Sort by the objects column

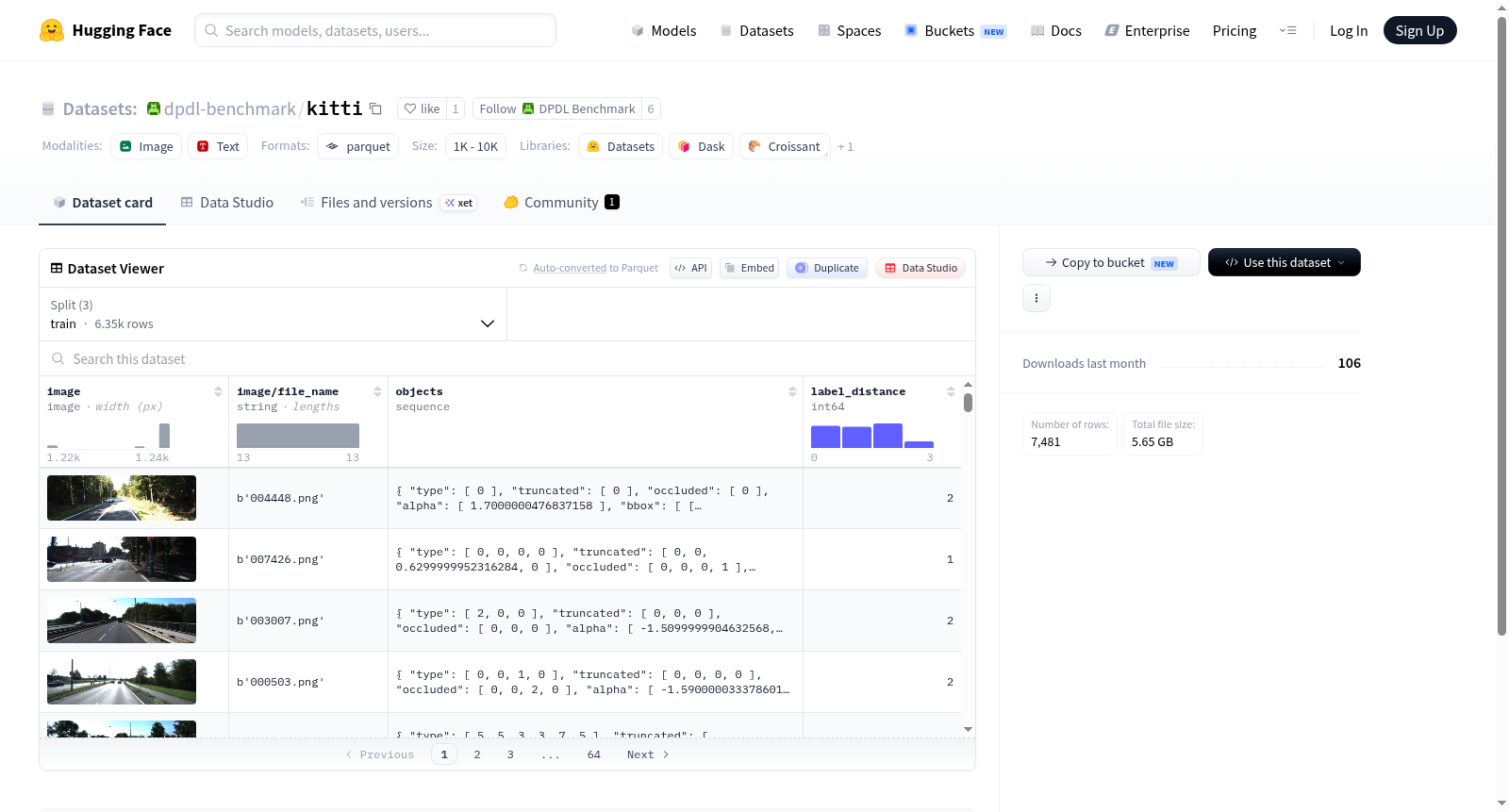click(x=792, y=391)
